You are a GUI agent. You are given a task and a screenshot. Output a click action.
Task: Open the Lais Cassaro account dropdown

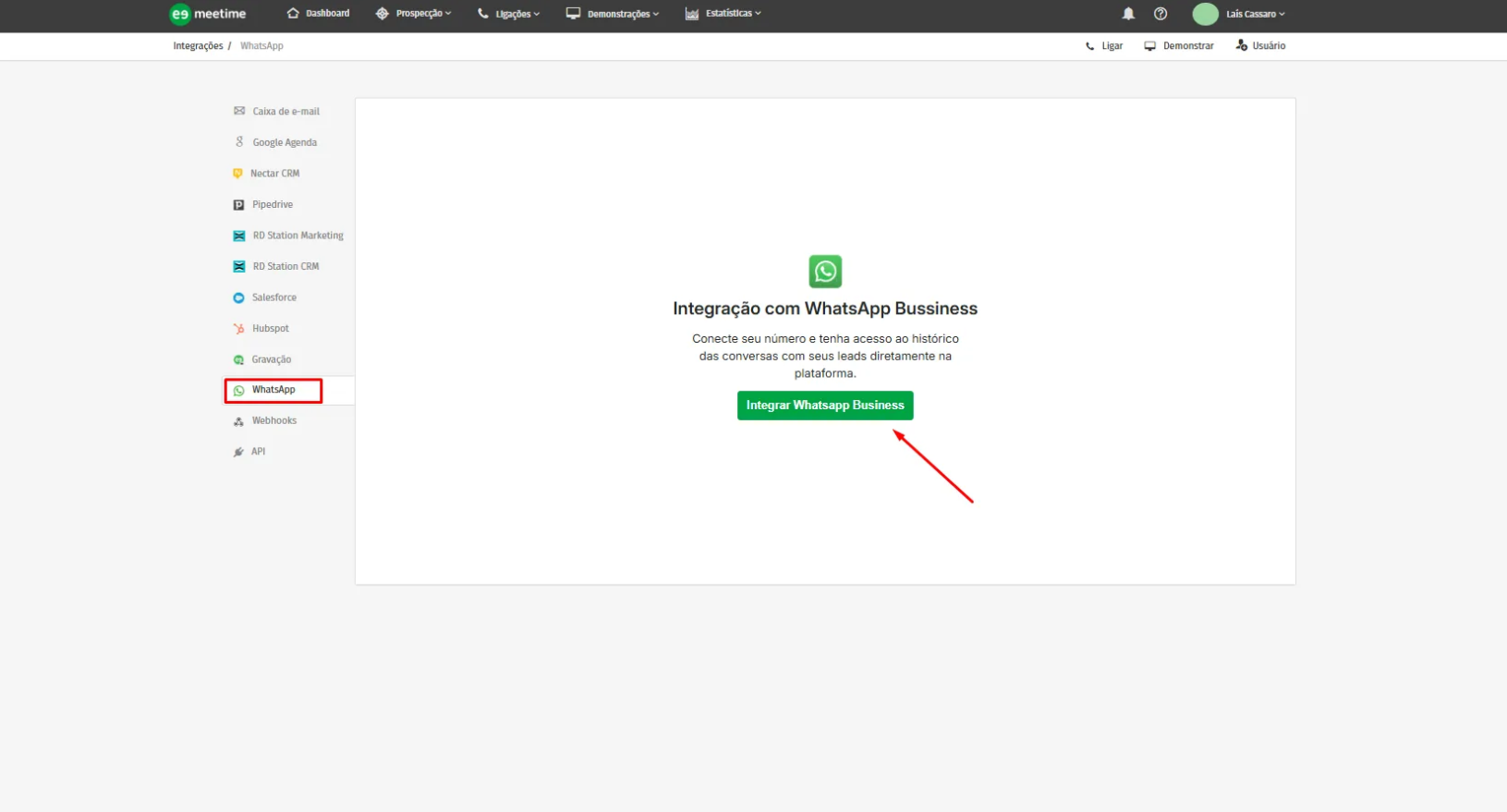tap(1256, 14)
